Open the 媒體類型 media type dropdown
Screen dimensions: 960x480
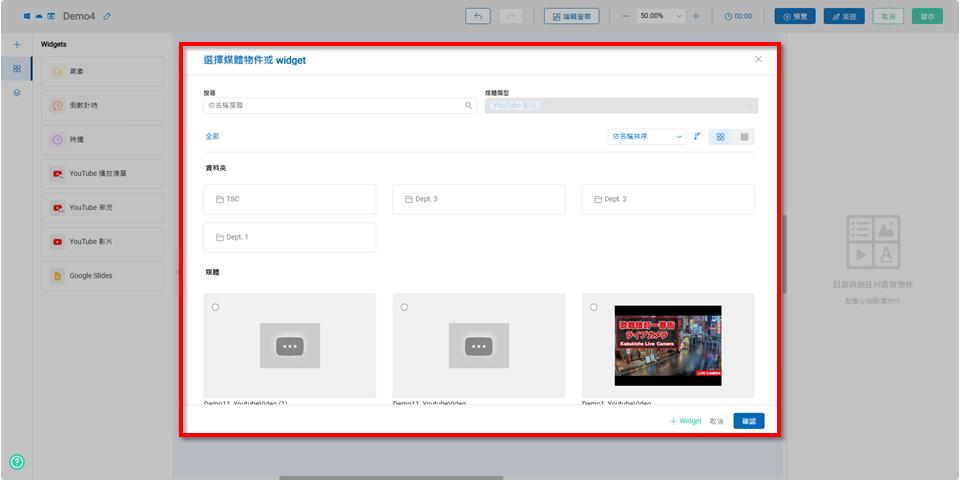[x=620, y=105]
